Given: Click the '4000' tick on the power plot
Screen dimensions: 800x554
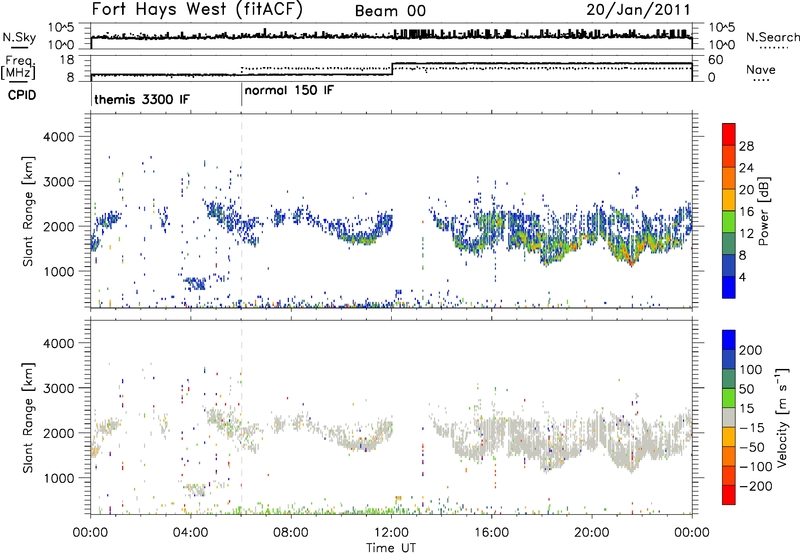Looking at the screenshot, I should point(58,136).
